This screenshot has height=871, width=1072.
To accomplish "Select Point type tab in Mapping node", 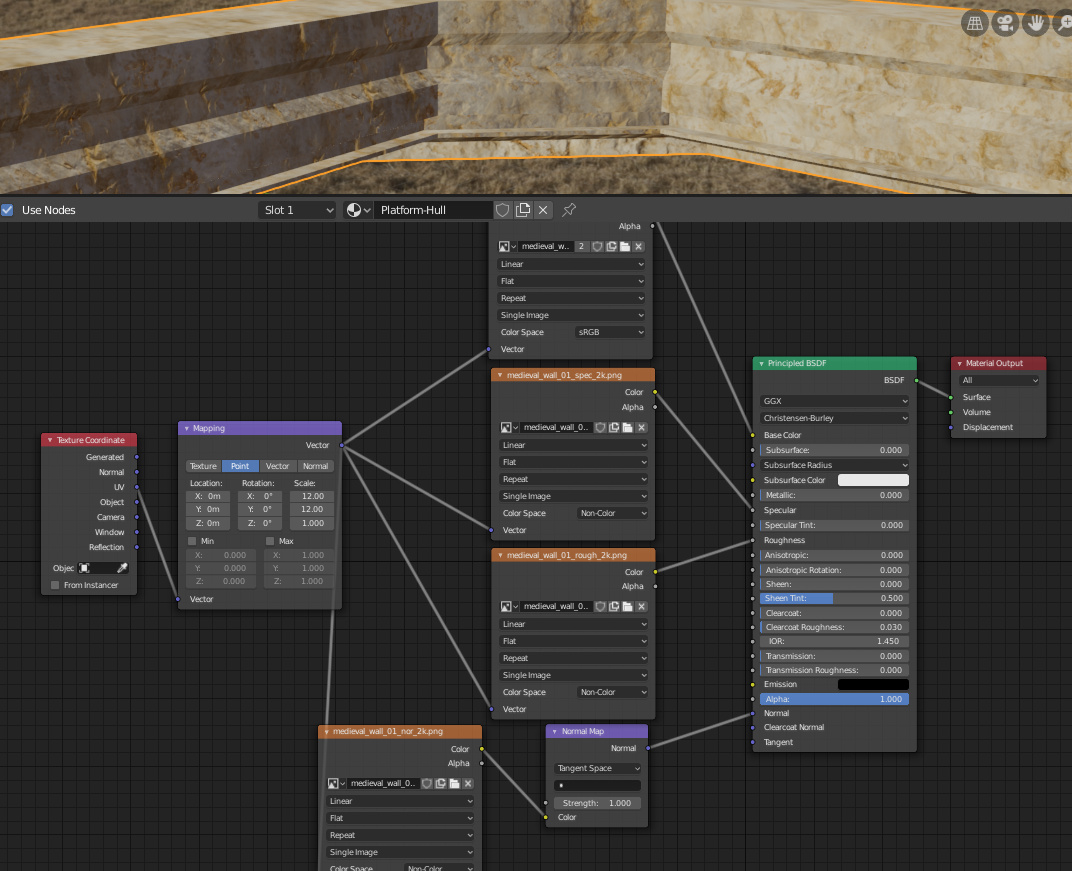I will point(240,466).
